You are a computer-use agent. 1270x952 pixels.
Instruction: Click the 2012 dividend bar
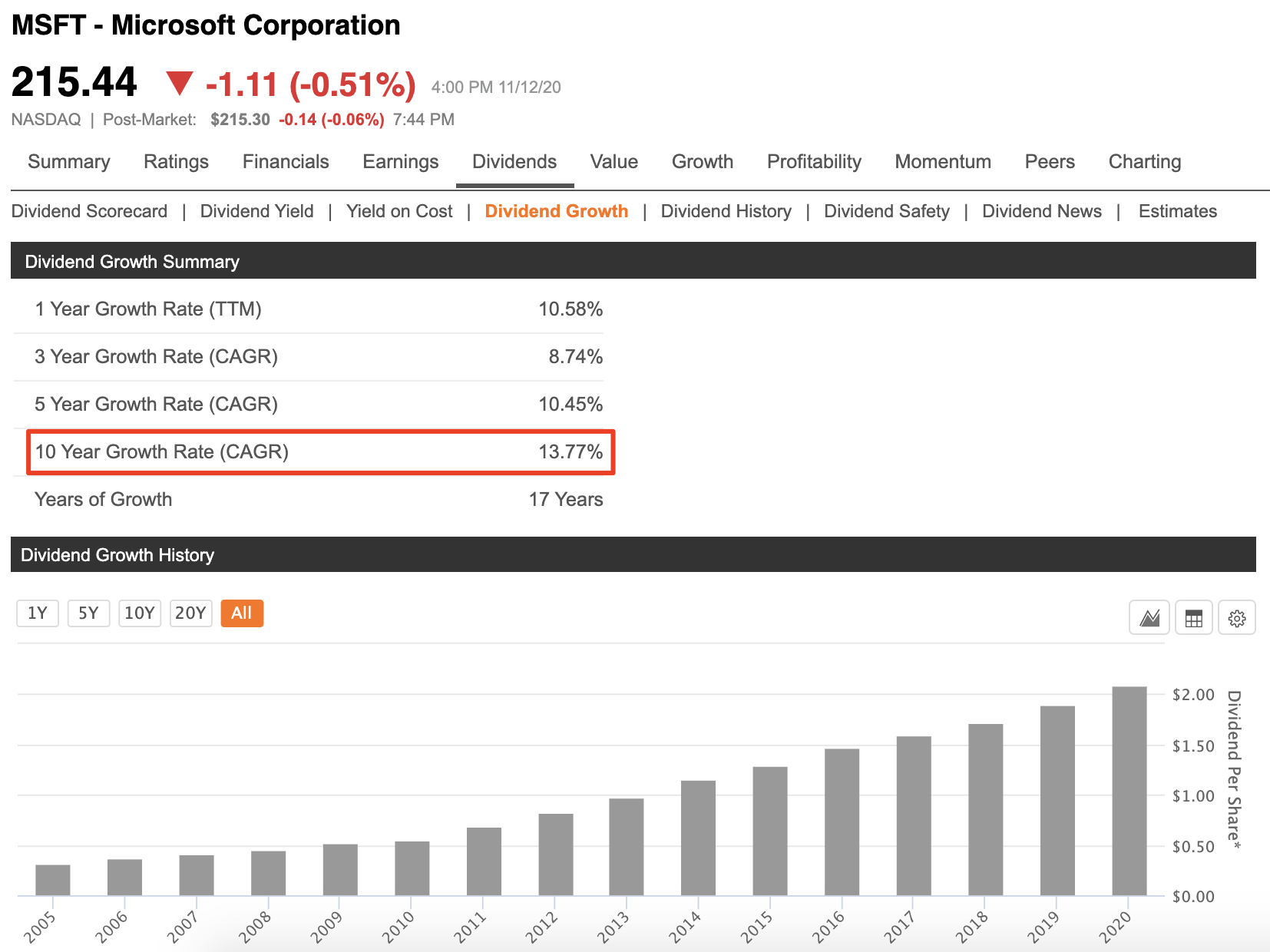pyautogui.click(x=556, y=854)
